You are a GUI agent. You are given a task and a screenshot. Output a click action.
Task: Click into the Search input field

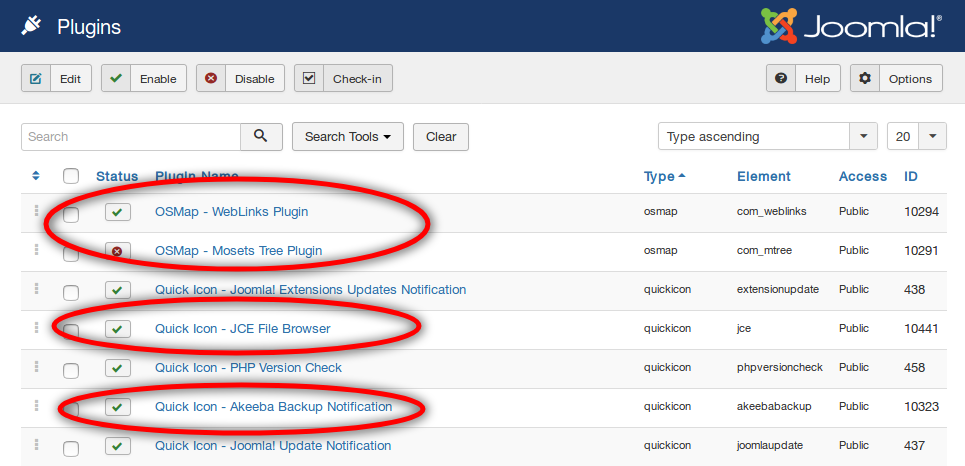tap(130, 137)
